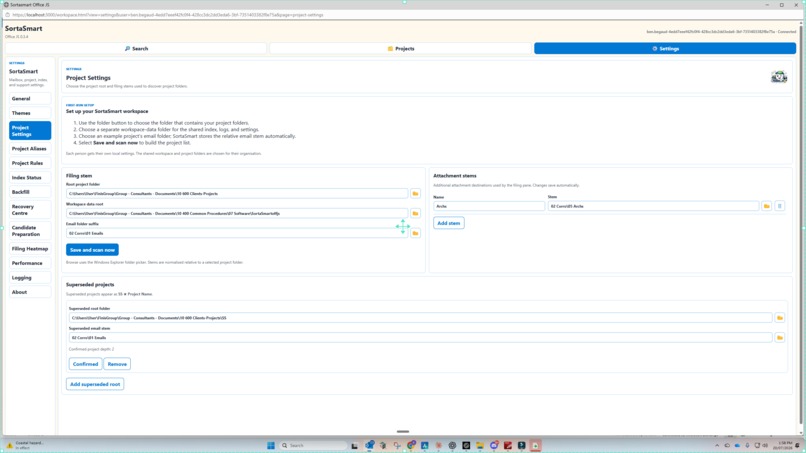Open the About page
Viewport: 806px width, 453px height.
click(x=30, y=292)
